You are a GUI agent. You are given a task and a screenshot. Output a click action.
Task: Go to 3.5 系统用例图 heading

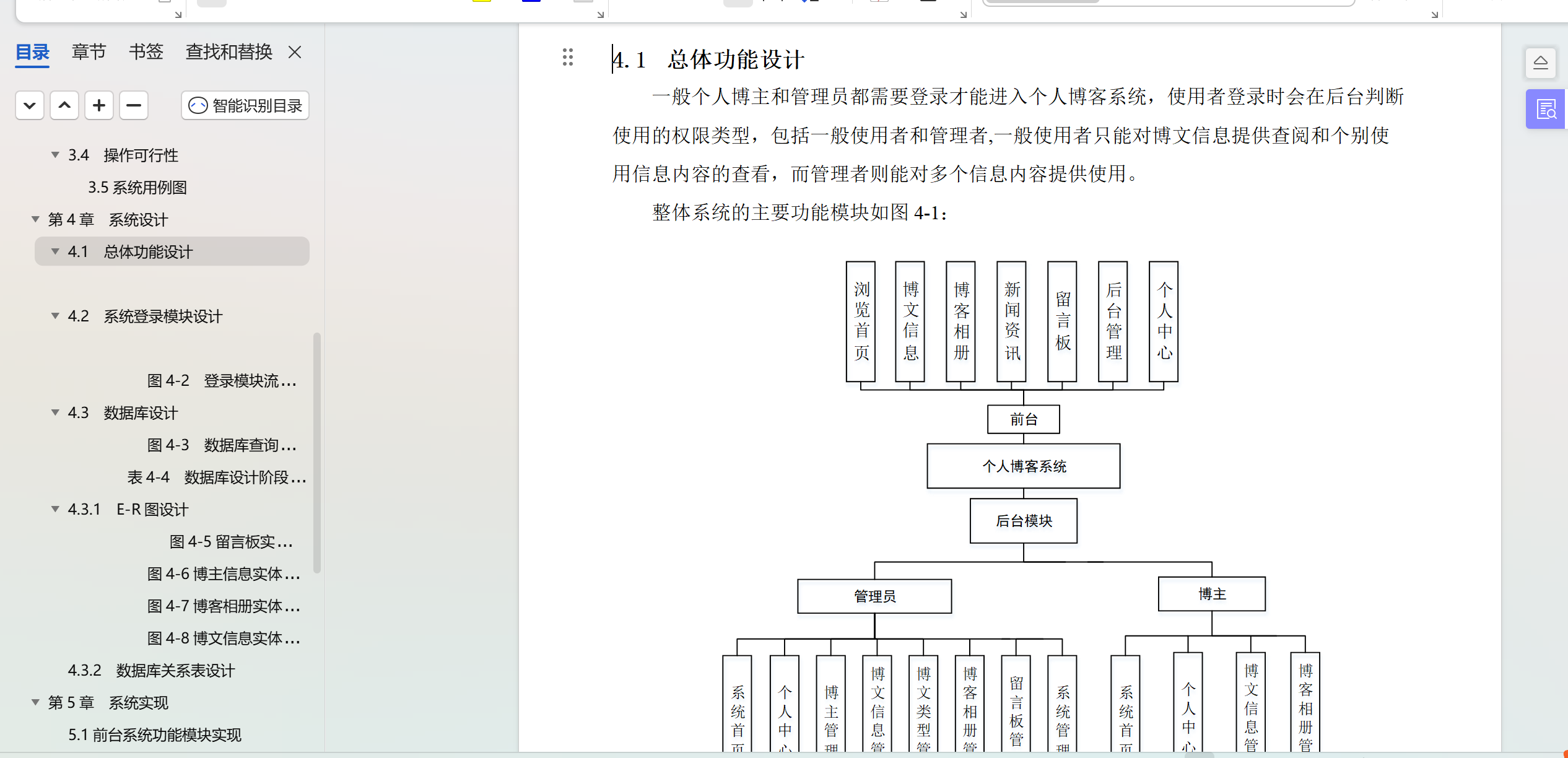[137, 187]
